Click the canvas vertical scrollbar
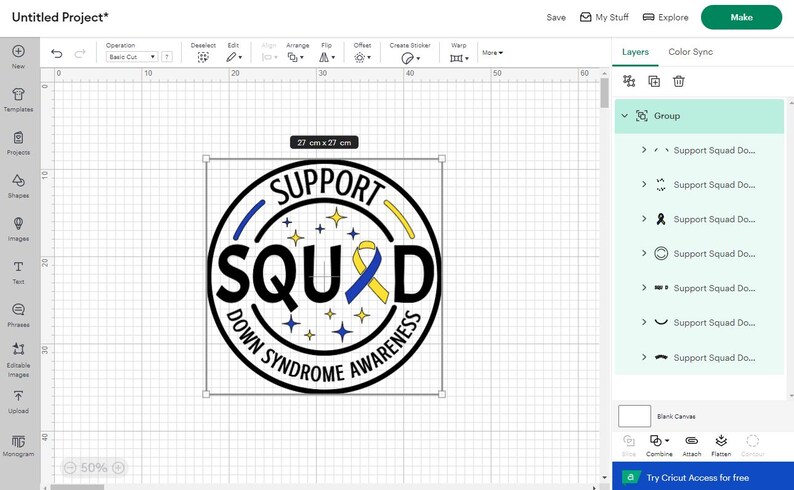The height and width of the screenshot is (490, 794). [604, 93]
